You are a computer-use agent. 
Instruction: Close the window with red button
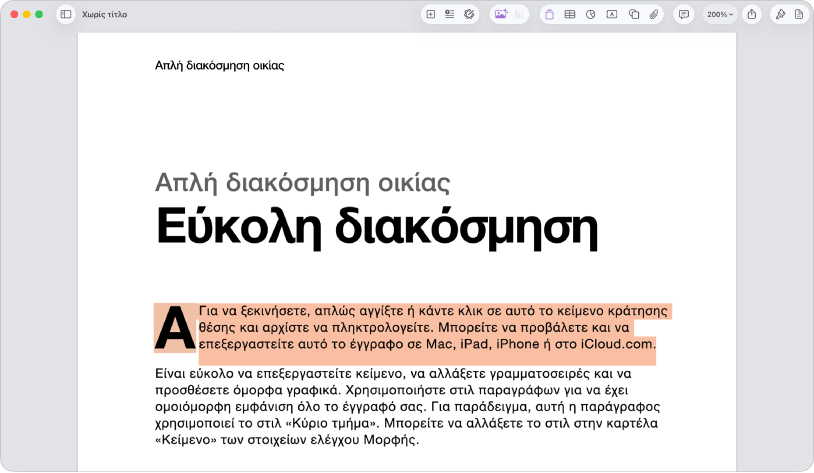pyautogui.click(x=14, y=15)
